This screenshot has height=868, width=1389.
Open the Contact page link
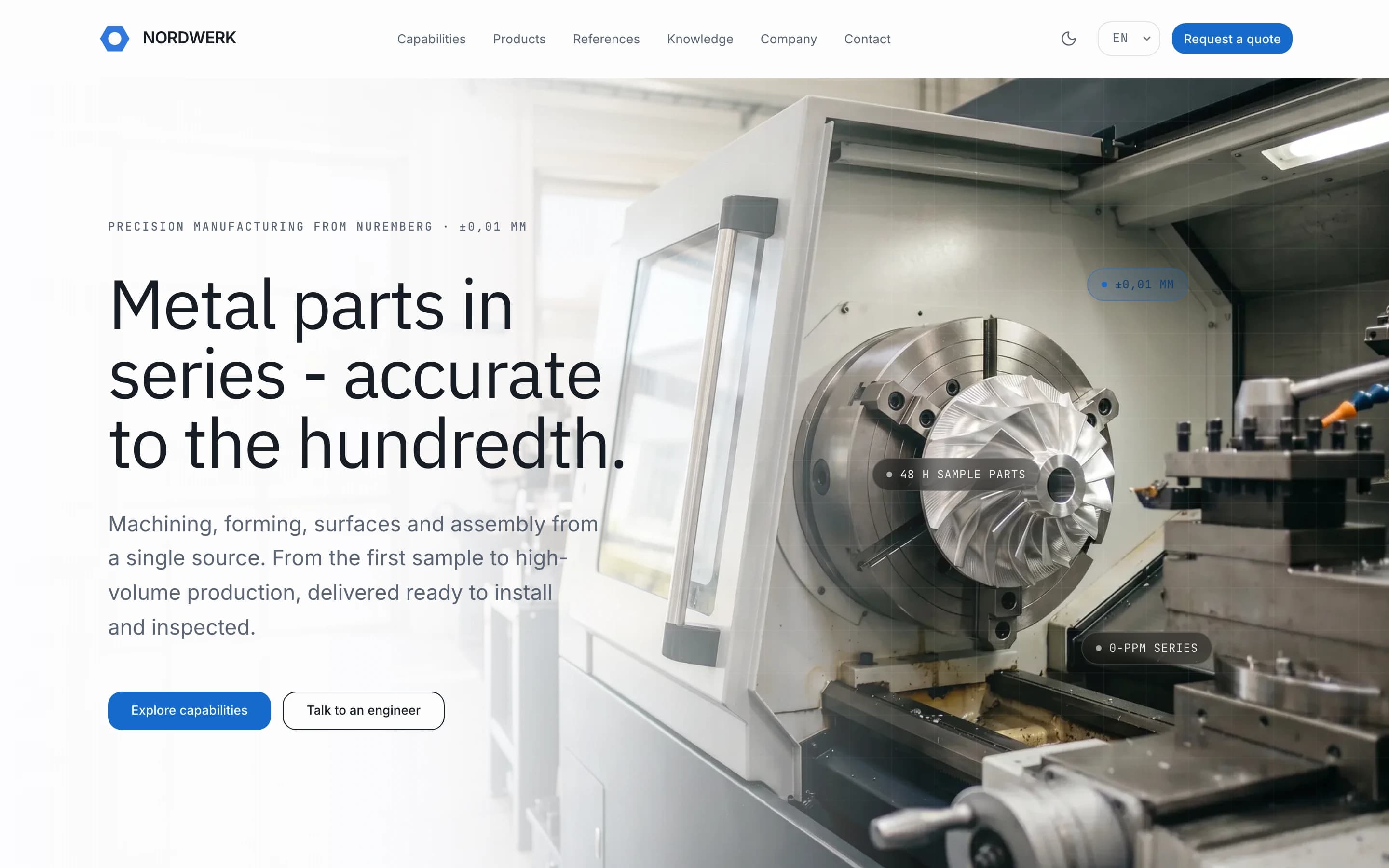(x=867, y=39)
